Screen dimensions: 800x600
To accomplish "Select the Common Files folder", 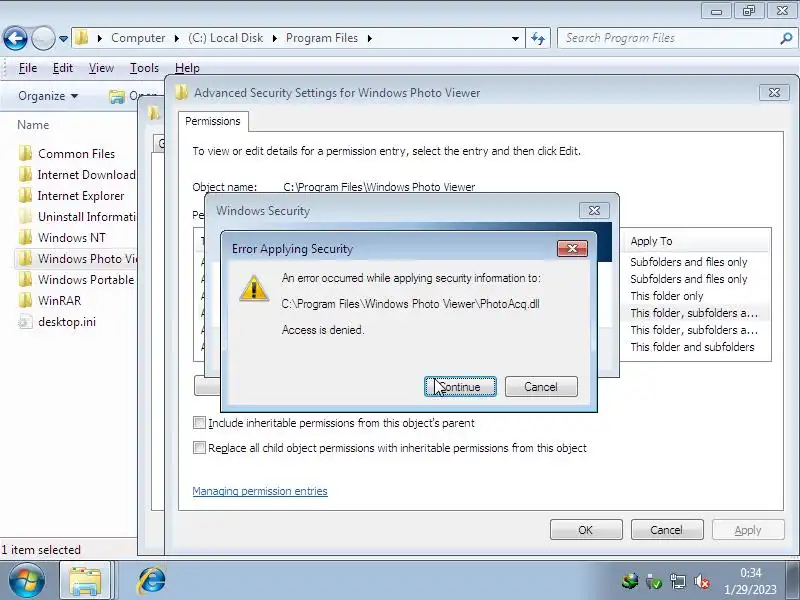I will coord(77,154).
